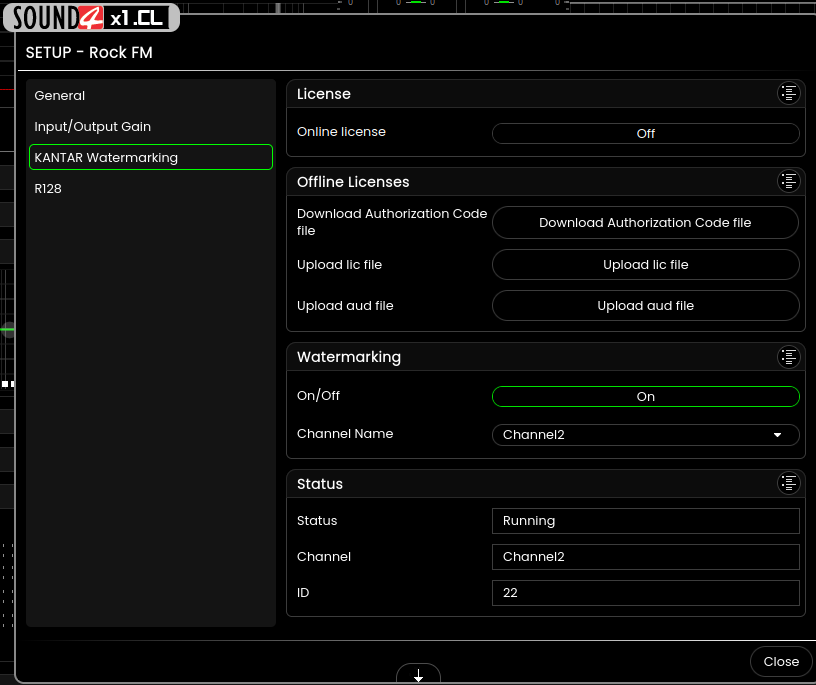The width and height of the screenshot is (816, 685).
Task: Open the Channel Name dropdown
Action: (x=645, y=435)
